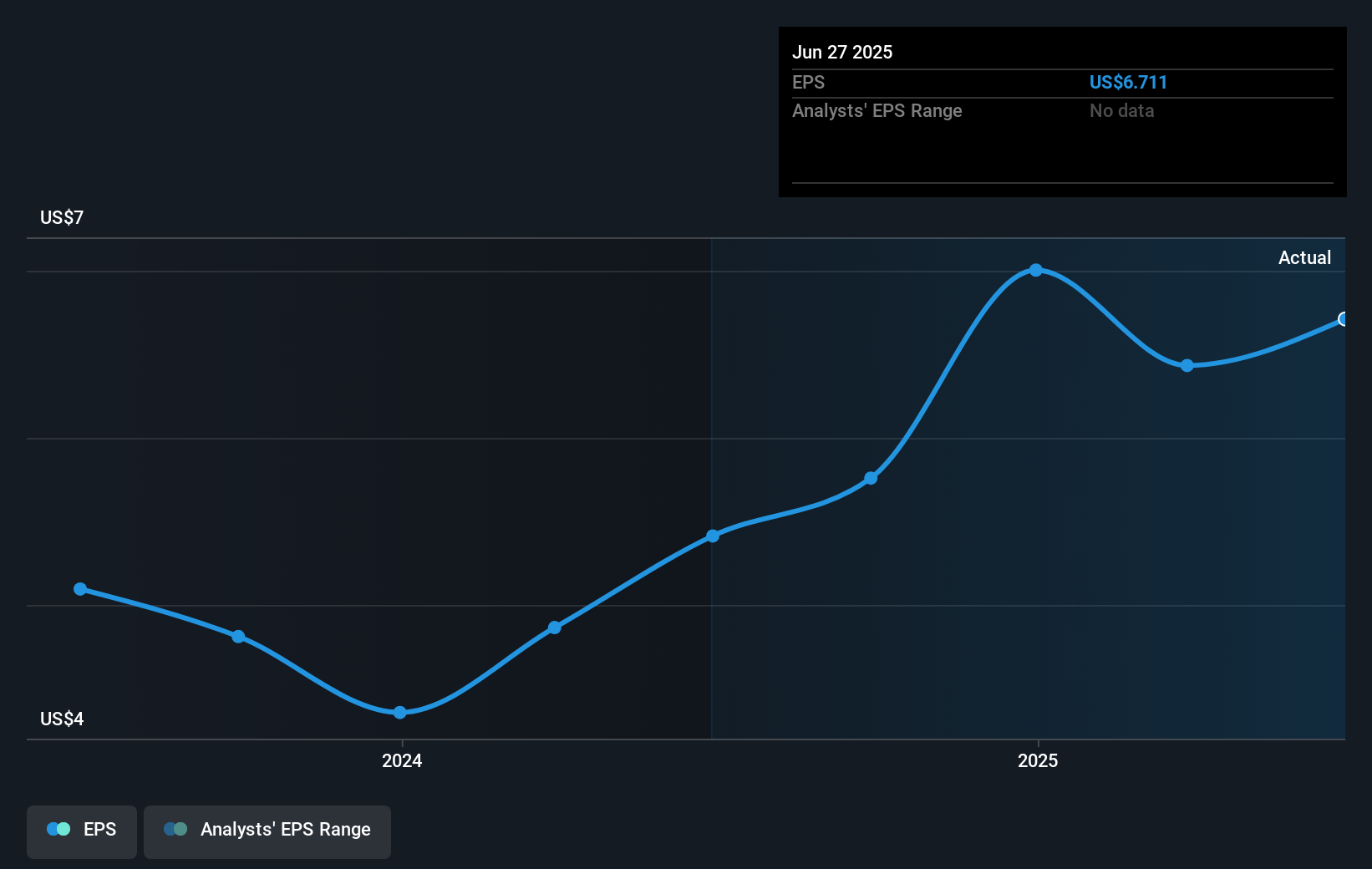Viewport: 1372px width, 869px height.
Task: Click the US$6.711 EPS value in the tooltip
Action: pos(1128,82)
